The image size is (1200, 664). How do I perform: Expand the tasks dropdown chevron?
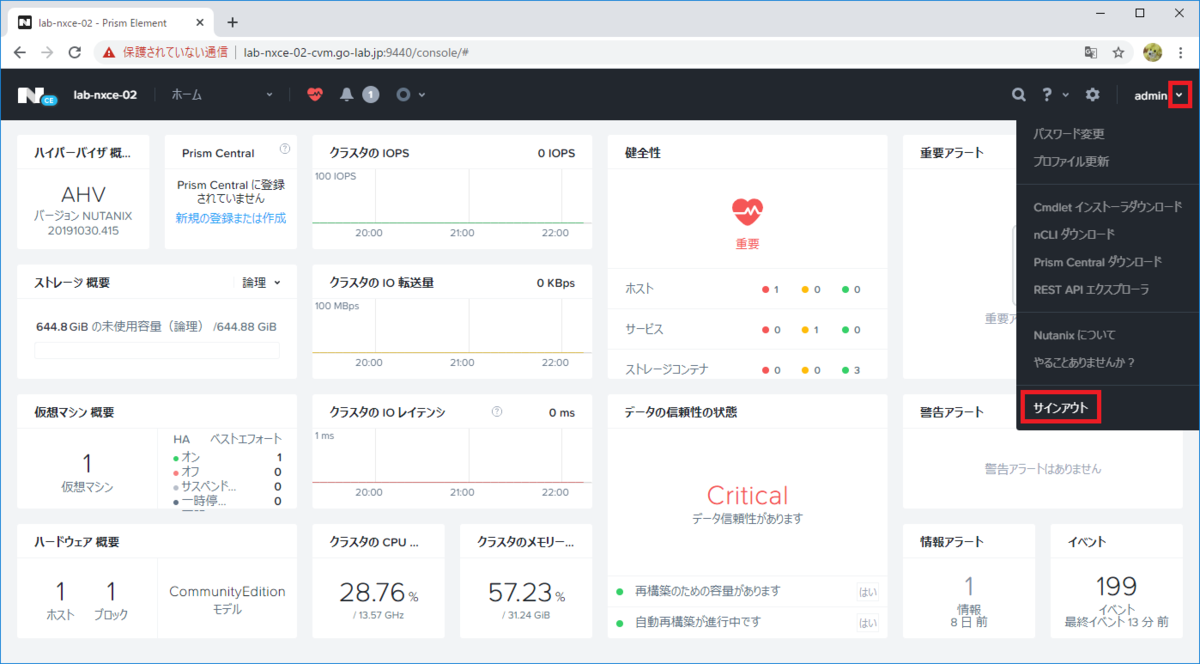point(422,95)
